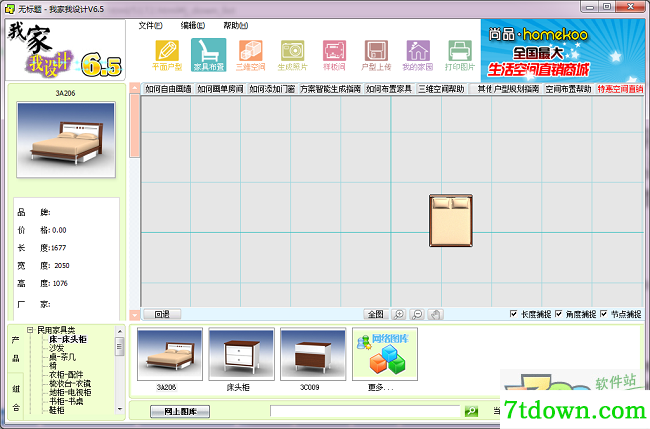Open the 家具布置 furniture layout tool
Screen dimensions: 650x429
click(x=209, y=55)
